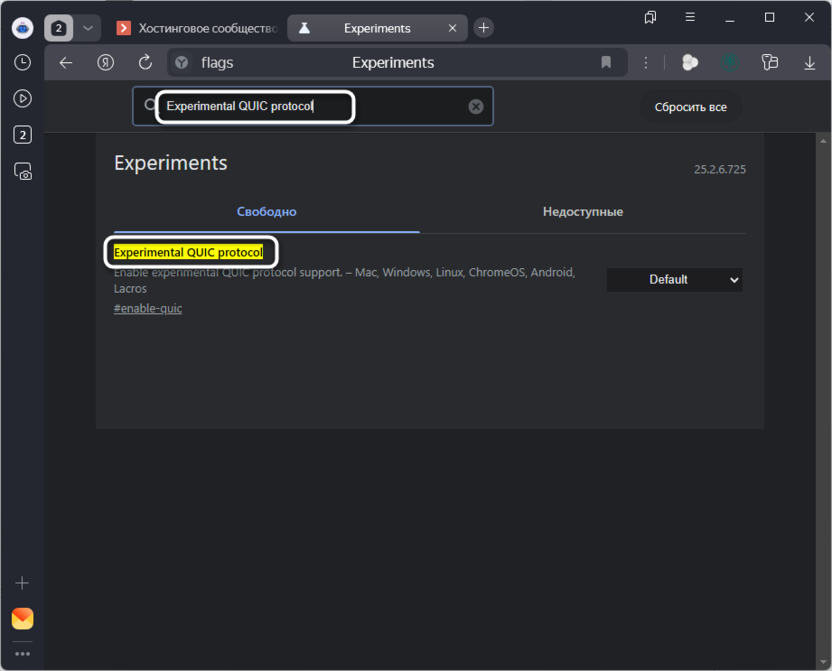Open the video play icon in sidebar

pos(22,99)
